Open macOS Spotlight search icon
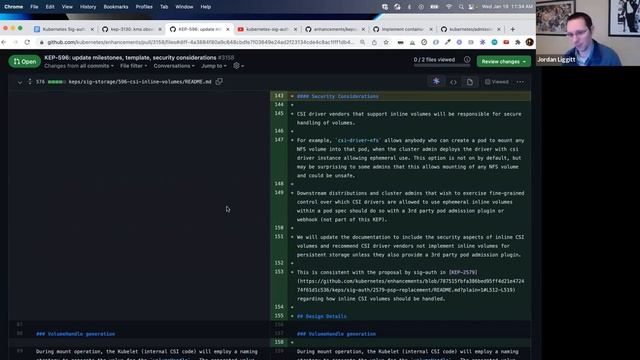640x360 pixels. pyautogui.click(x=461, y=7)
